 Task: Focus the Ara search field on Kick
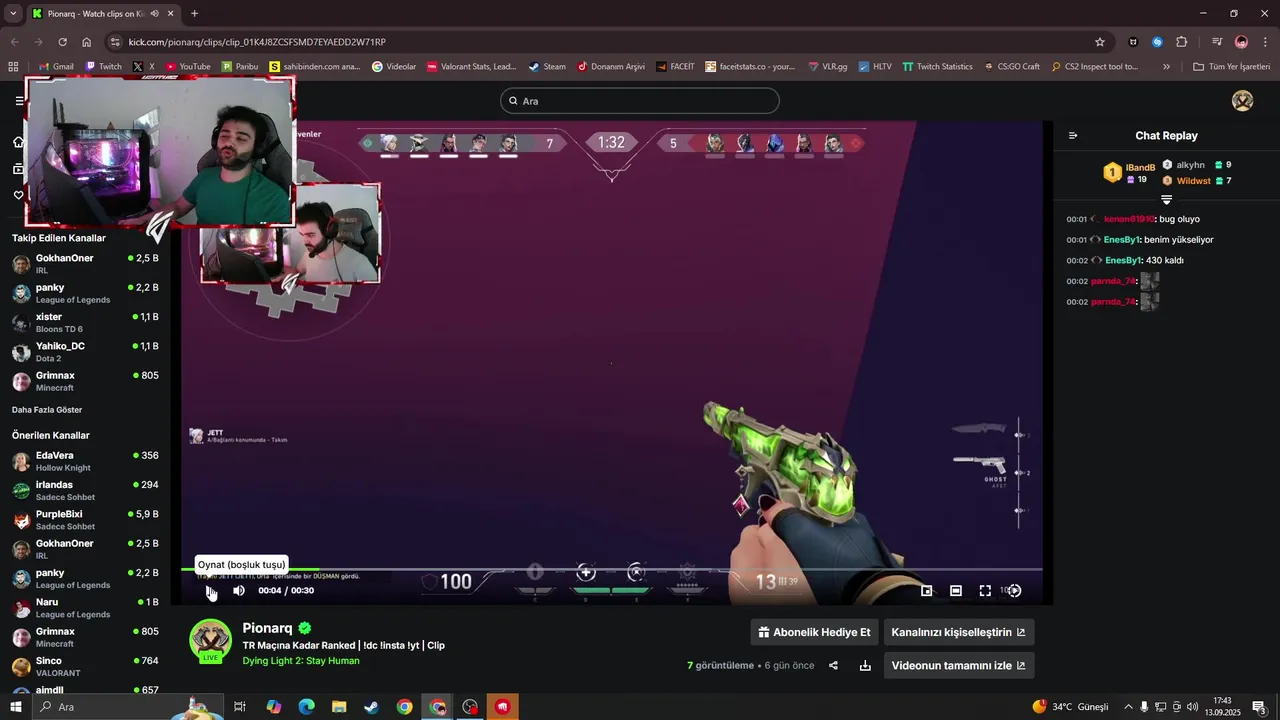(640, 101)
